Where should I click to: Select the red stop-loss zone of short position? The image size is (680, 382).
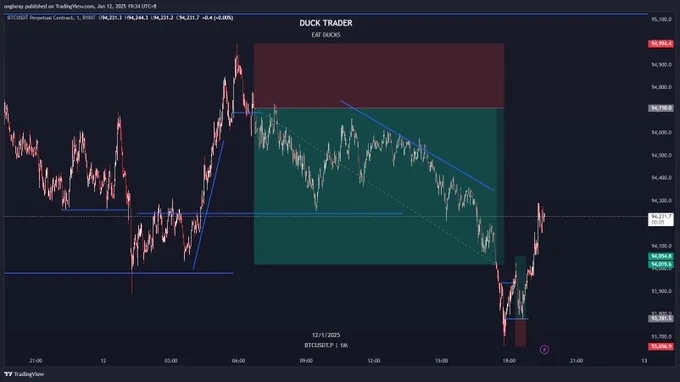[379, 75]
